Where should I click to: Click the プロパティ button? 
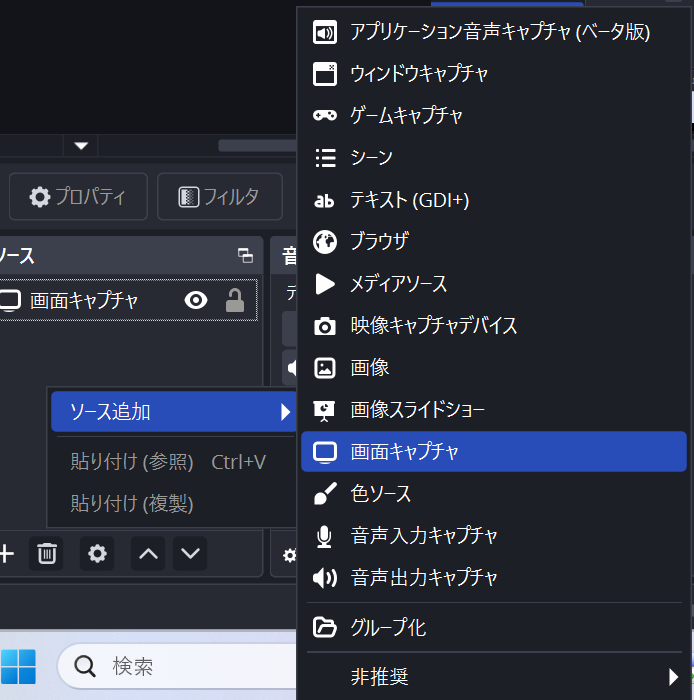coord(78,197)
